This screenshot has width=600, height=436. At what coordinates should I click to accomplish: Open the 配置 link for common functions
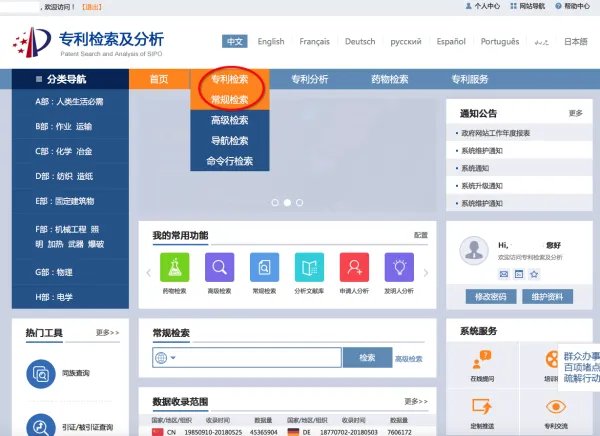coord(421,235)
